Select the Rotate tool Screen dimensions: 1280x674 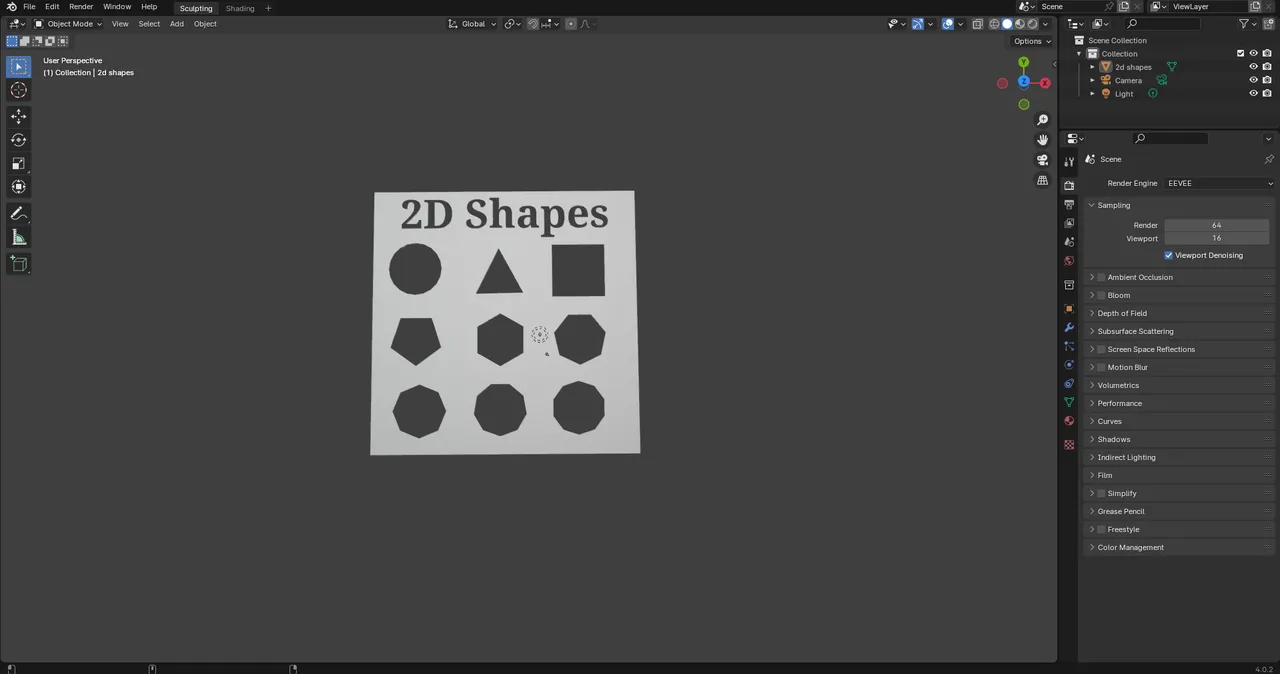18,140
